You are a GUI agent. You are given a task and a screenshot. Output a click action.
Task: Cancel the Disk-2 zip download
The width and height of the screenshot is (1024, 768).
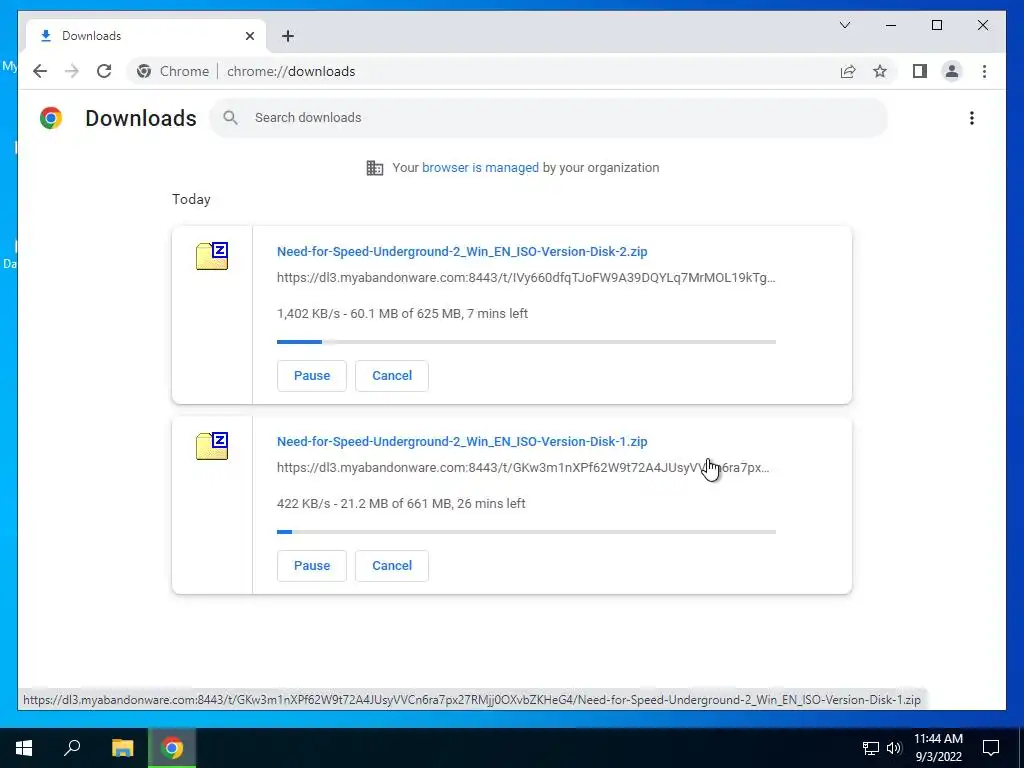coord(392,376)
